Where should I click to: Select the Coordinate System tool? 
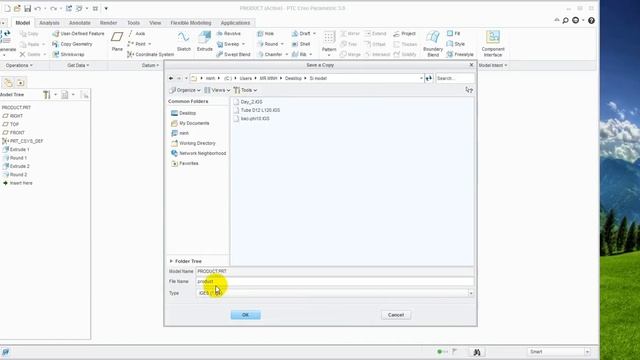151,54
